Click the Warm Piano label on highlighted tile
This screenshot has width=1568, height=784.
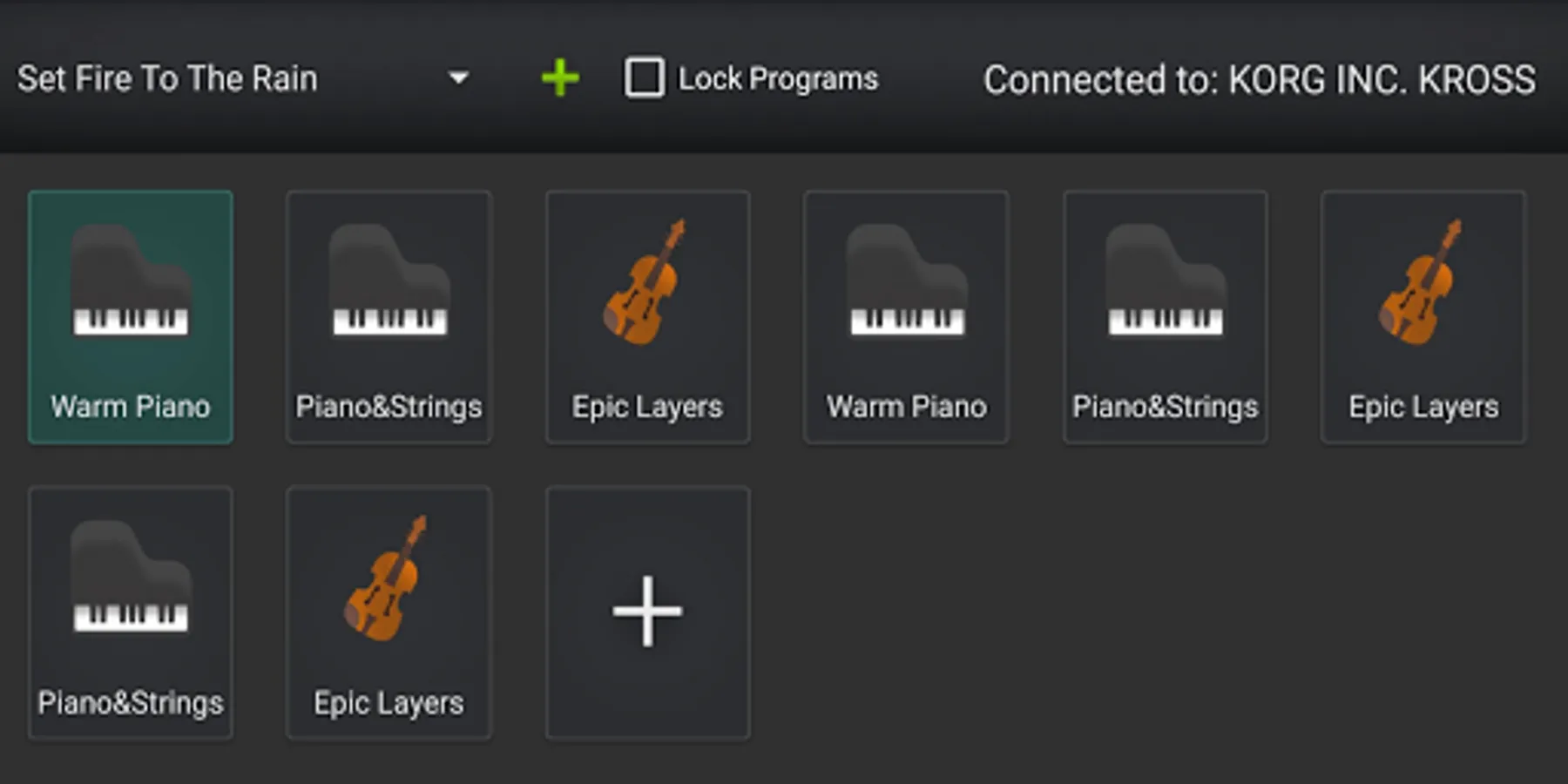131,407
